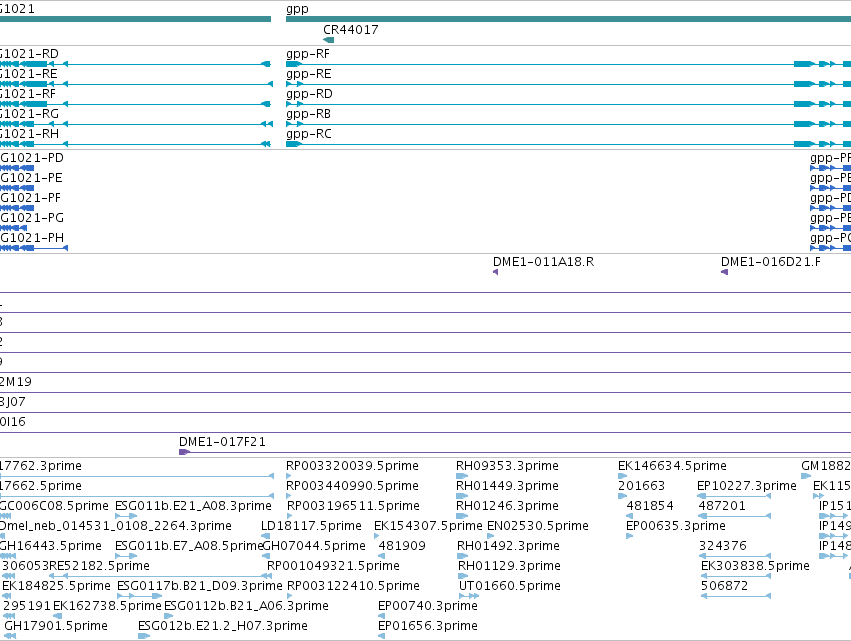Select the gpp-RE transcript label

(308, 74)
